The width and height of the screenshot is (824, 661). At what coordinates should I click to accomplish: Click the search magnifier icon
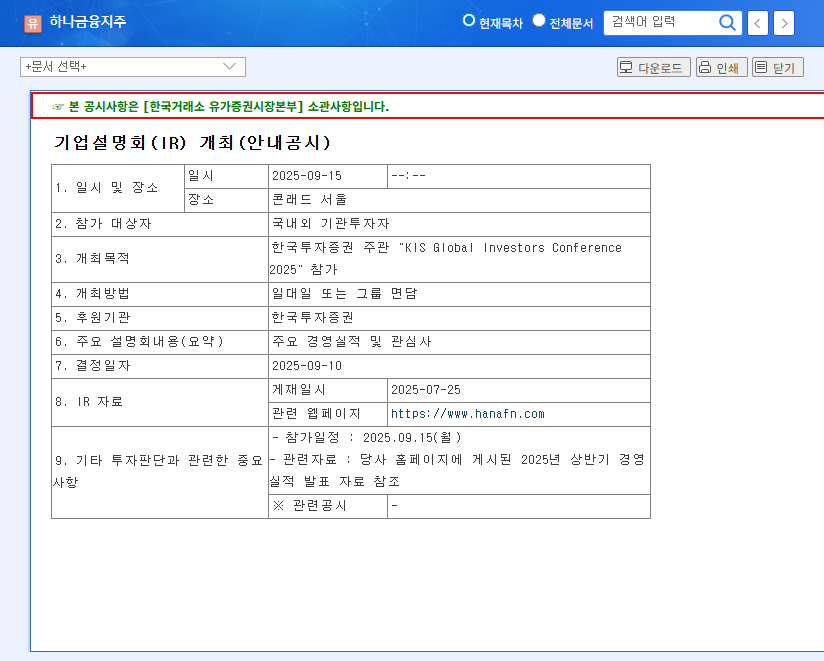click(x=727, y=23)
